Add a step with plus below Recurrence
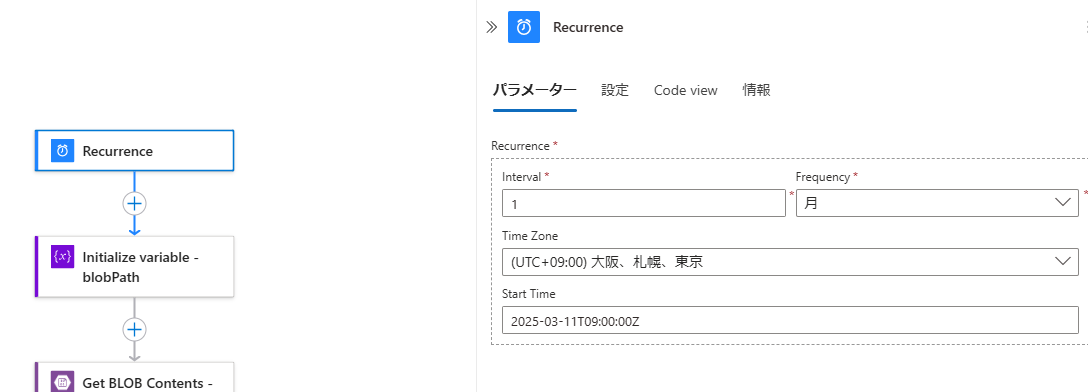 point(135,203)
